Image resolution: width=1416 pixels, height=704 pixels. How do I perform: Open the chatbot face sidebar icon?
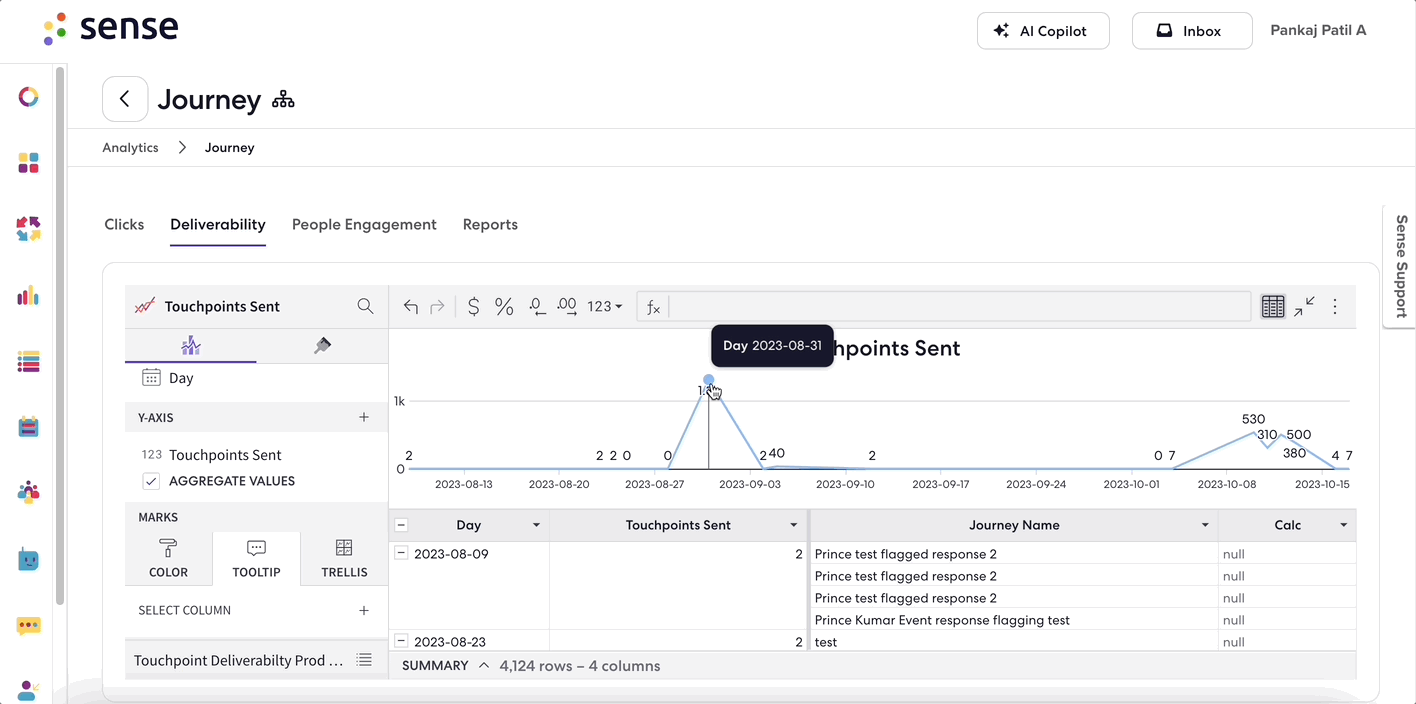[28, 560]
